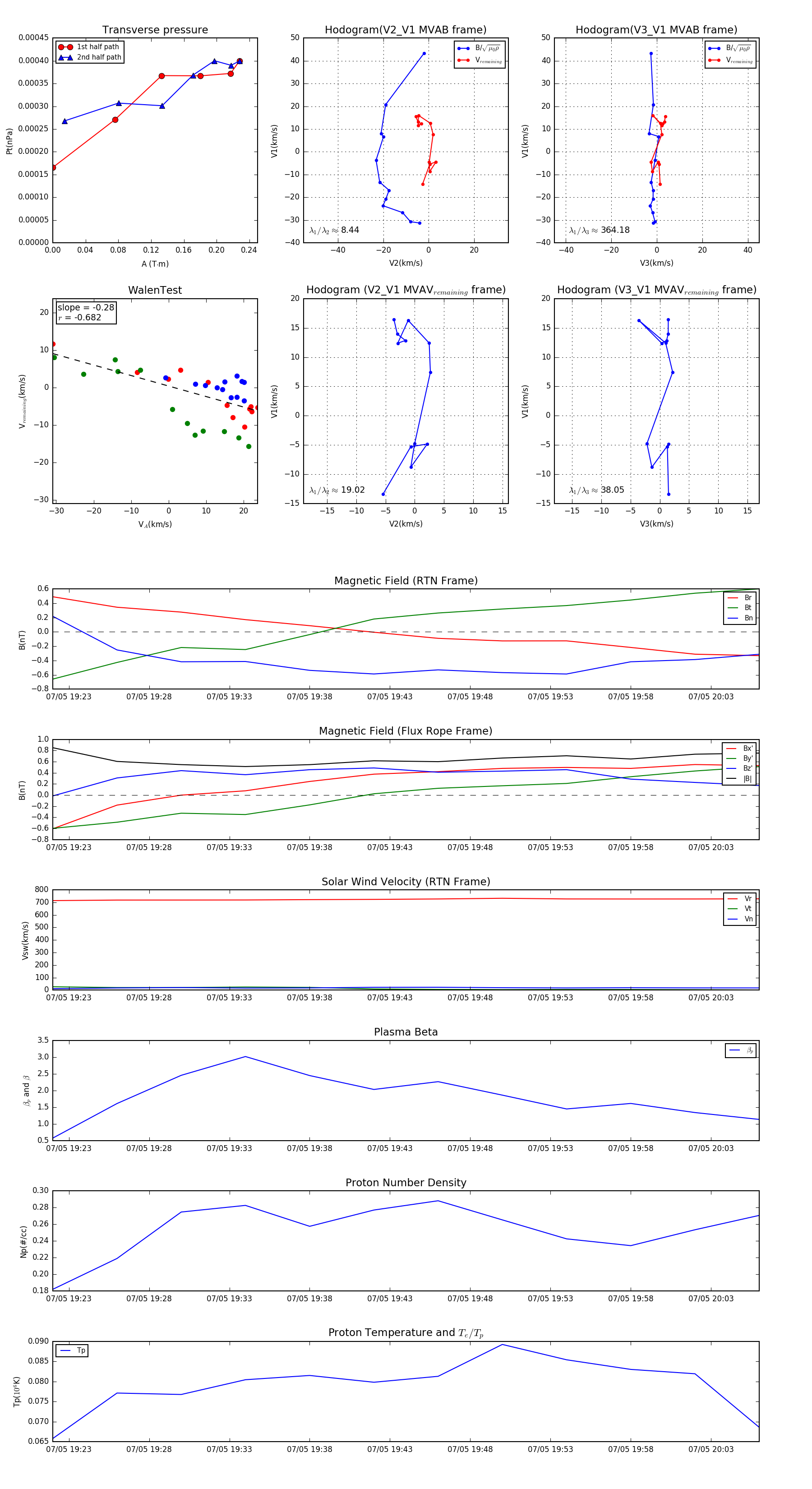Click the eigenvalue ratio annotation reading 38.05
The image size is (812, 1489).
(x=596, y=490)
